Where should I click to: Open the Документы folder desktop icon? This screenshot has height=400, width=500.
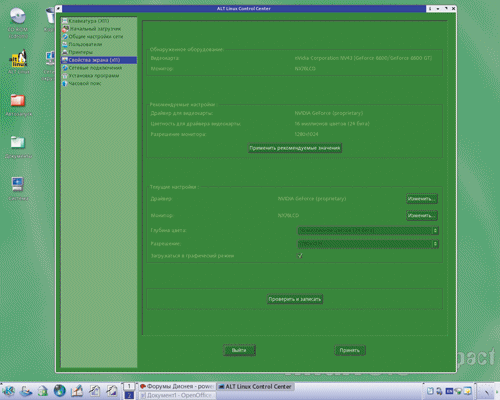tap(18, 142)
